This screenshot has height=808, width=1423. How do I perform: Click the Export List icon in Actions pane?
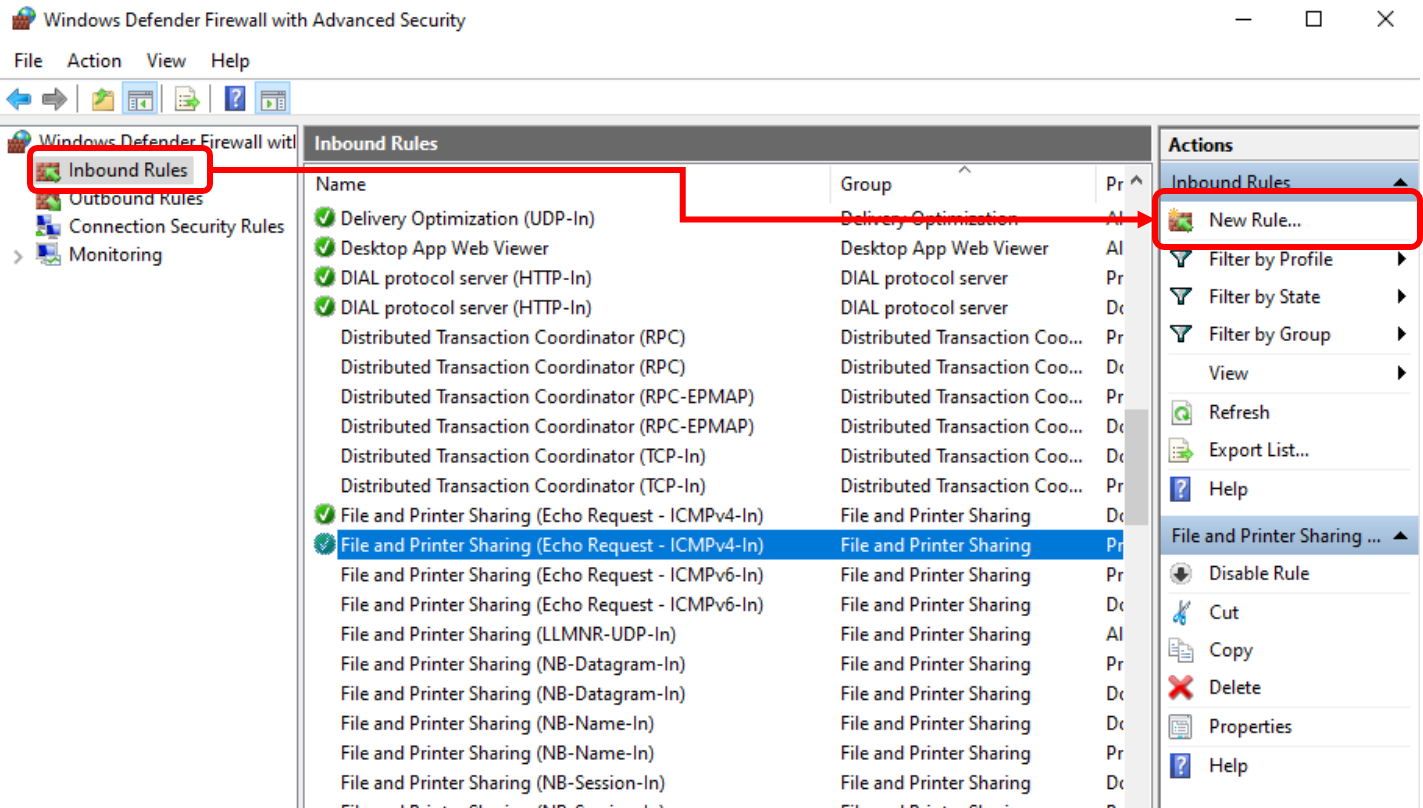[1181, 450]
